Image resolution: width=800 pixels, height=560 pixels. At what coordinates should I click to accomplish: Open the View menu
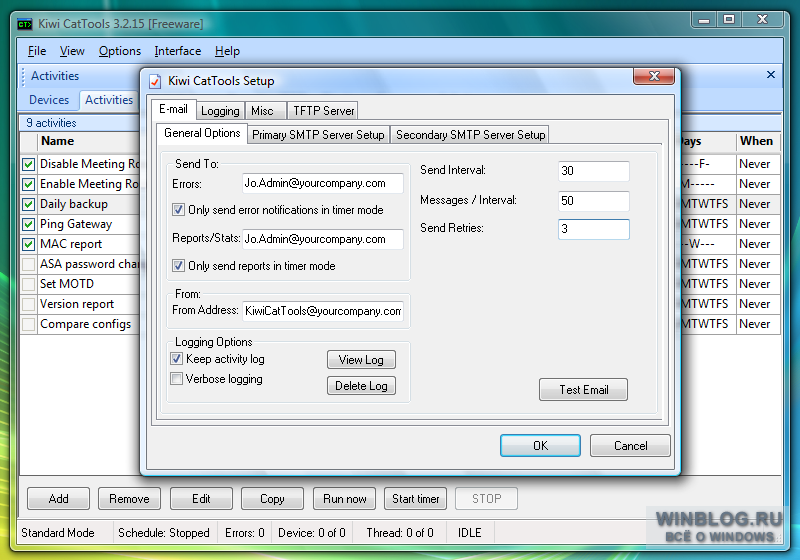coord(72,51)
